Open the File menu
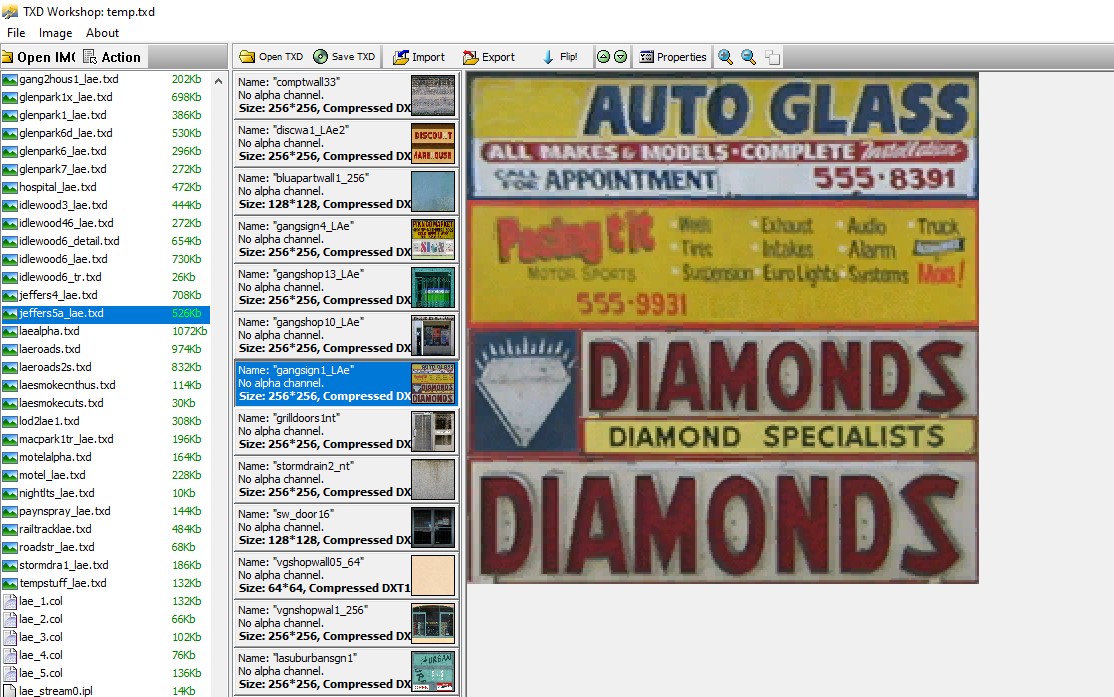This screenshot has width=1114, height=697. (16, 33)
